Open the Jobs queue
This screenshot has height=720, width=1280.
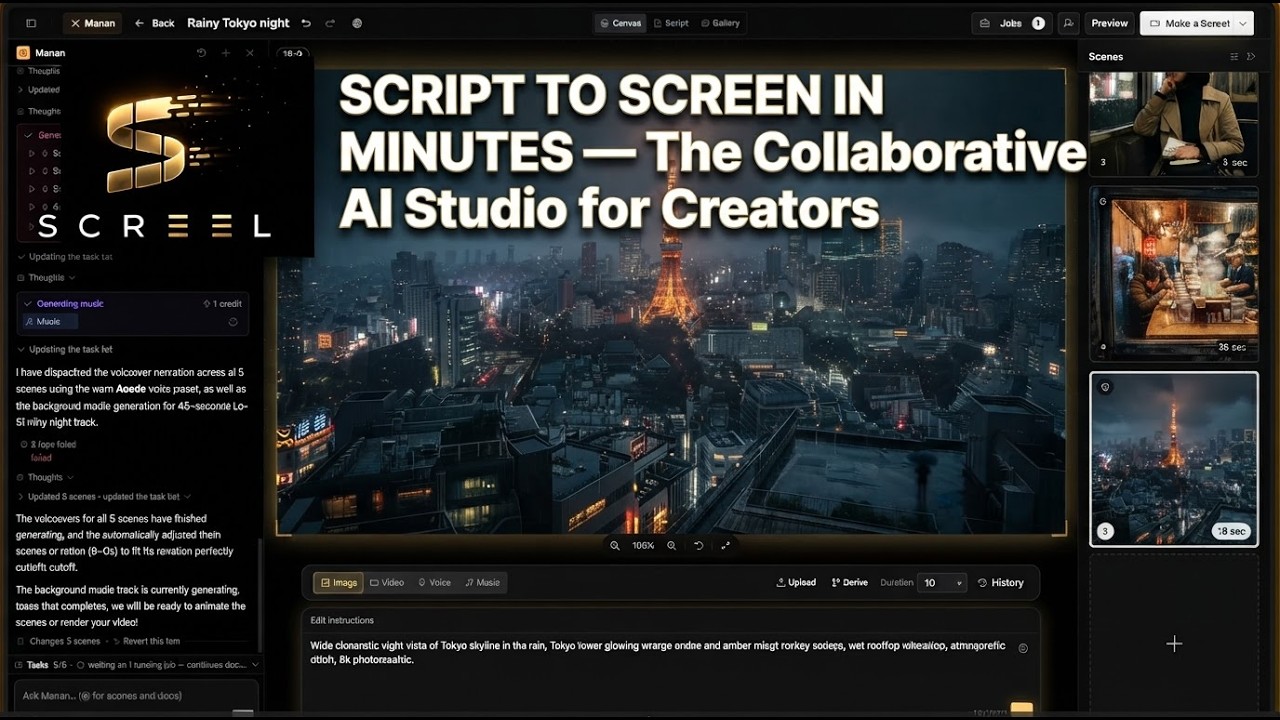[1012, 23]
